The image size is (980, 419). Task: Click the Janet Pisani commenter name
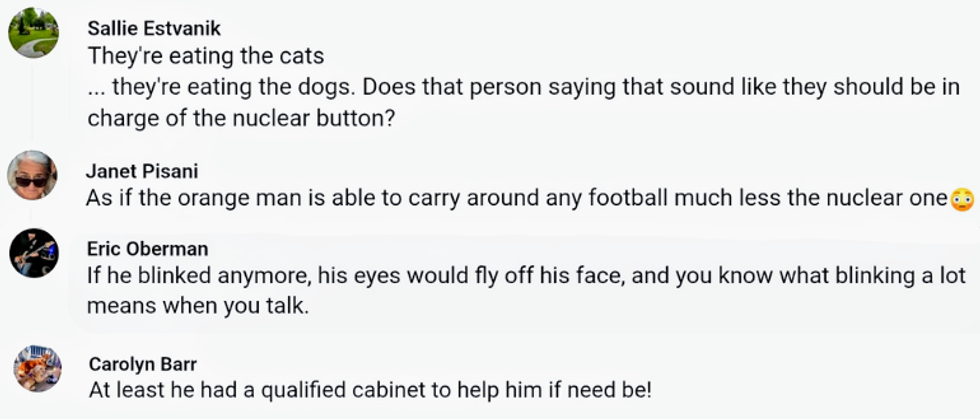click(x=142, y=171)
